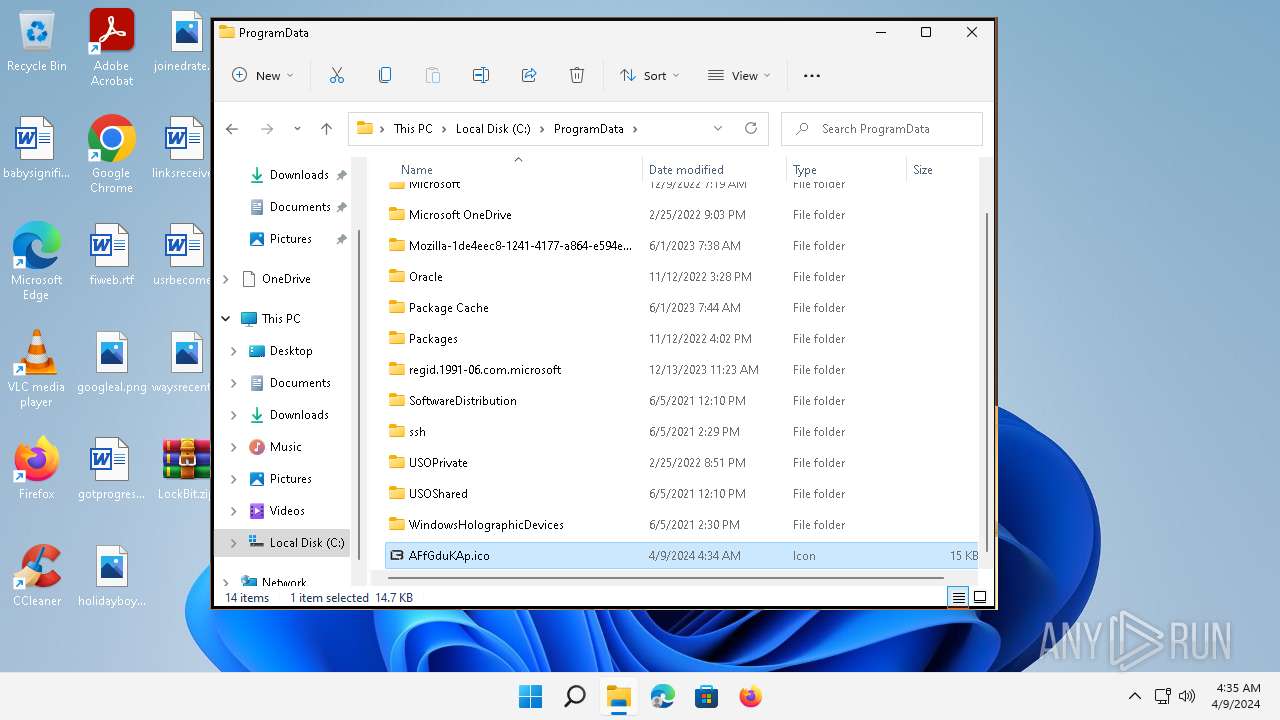This screenshot has width=1280, height=720.
Task: Open LockBit zip archive on desktop
Action: pos(186,468)
